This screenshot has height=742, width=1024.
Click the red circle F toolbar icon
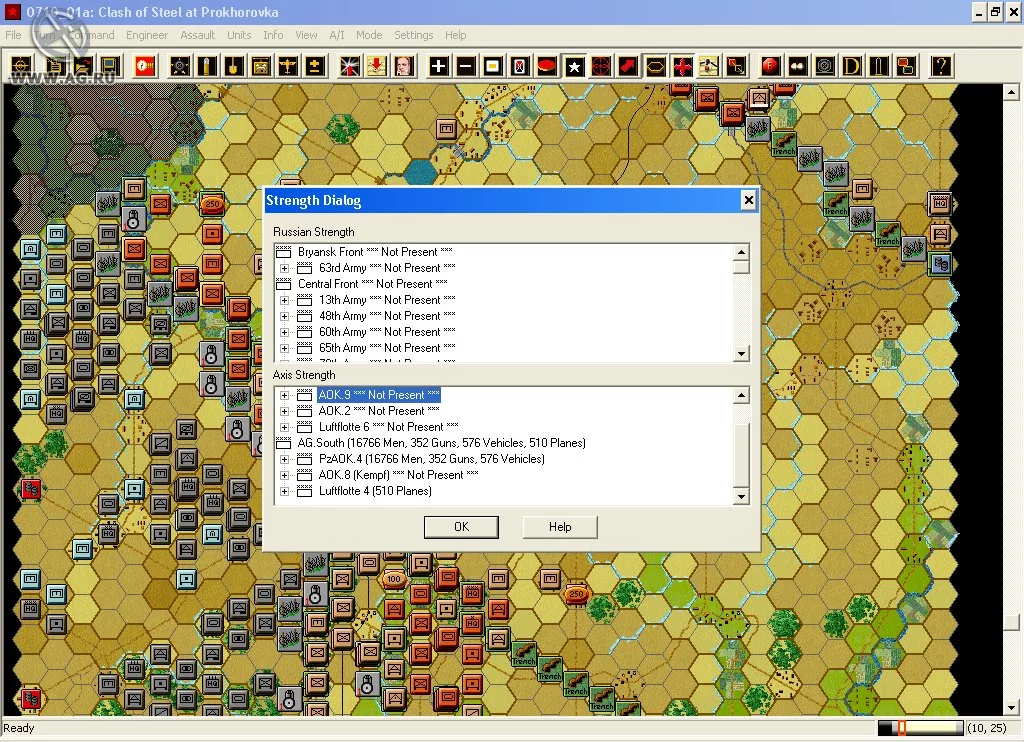tap(771, 66)
